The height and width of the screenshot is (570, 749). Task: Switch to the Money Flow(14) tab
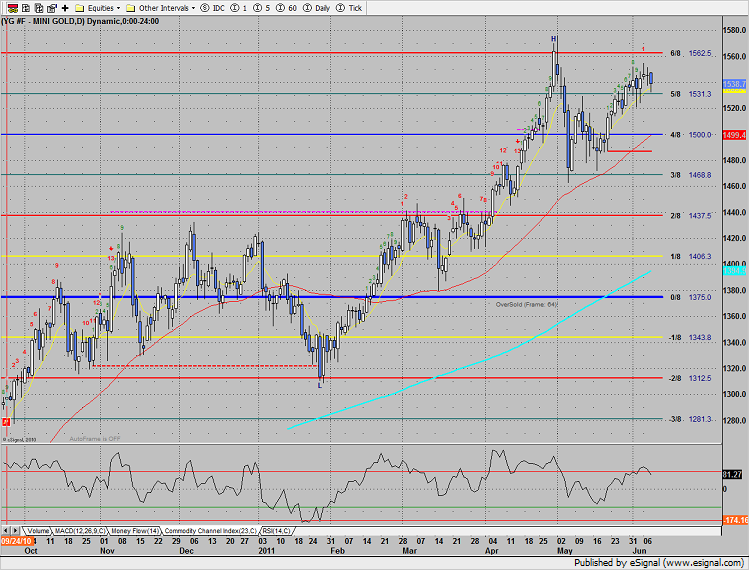click(135, 531)
